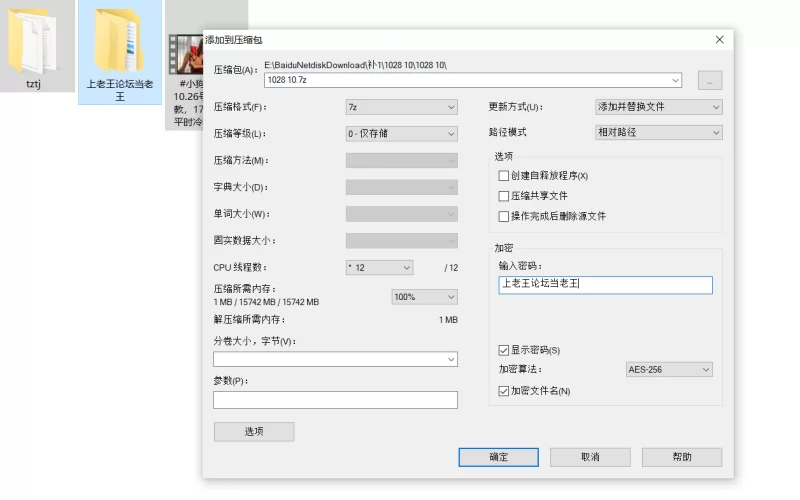Screen dimensions: 800x500
Task: Click the 压缩所需内存 value 1 MB / 15742 MB
Action: (266, 302)
